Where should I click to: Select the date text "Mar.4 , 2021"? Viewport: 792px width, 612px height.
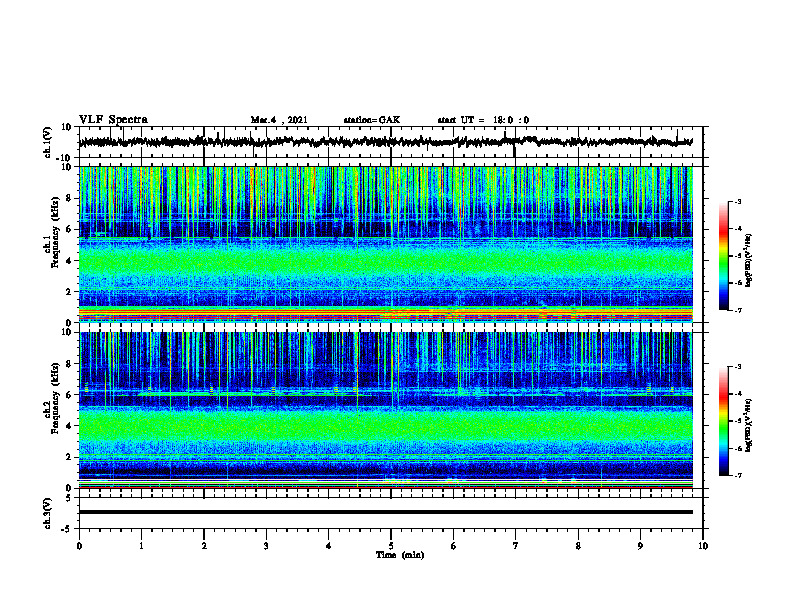pyautogui.click(x=279, y=120)
